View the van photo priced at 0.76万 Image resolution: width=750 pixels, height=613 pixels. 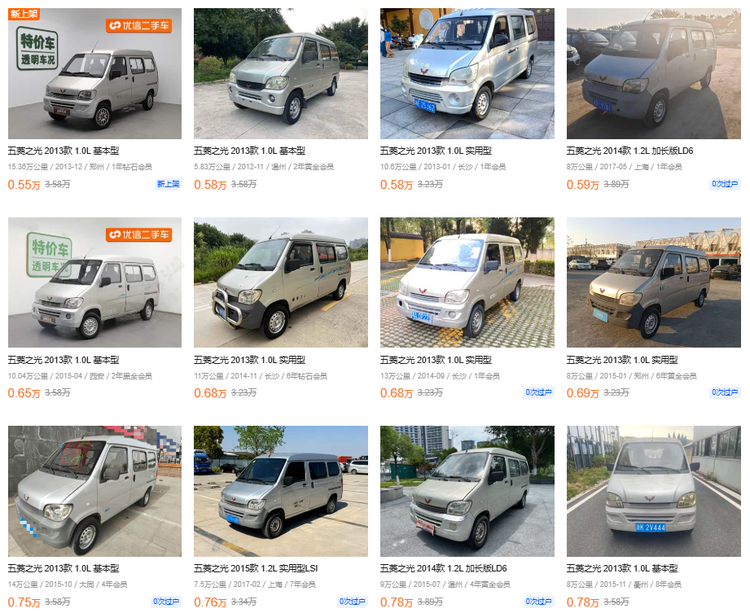[x=281, y=491]
